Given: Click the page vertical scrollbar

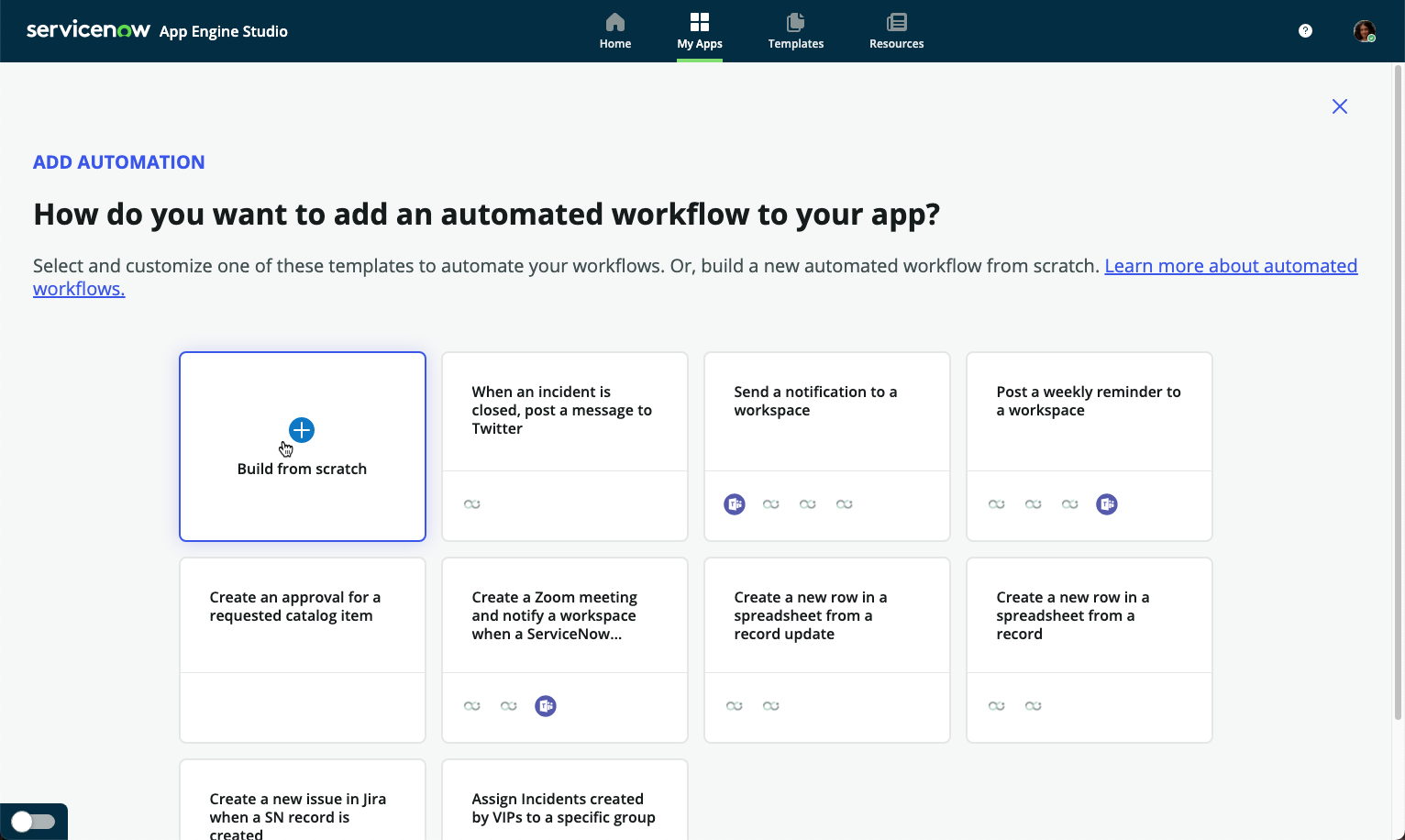Looking at the screenshot, I should click(1399, 392).
